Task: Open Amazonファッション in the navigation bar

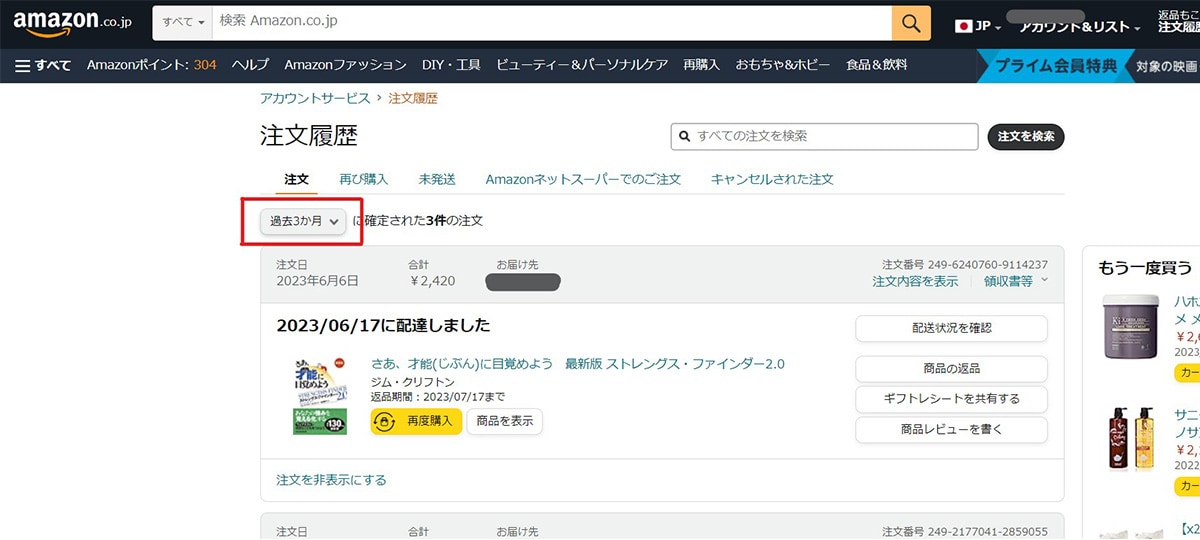Action: [x=345, y=65]
